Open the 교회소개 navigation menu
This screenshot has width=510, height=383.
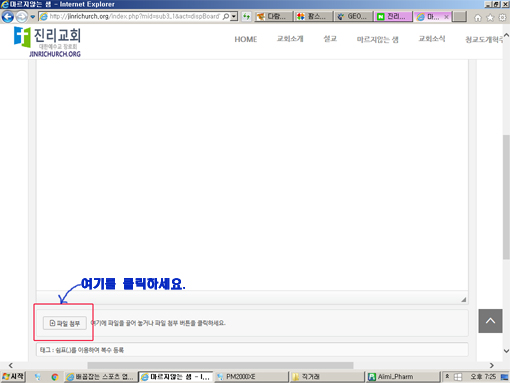pyautogui.click(x=290, y=39)
